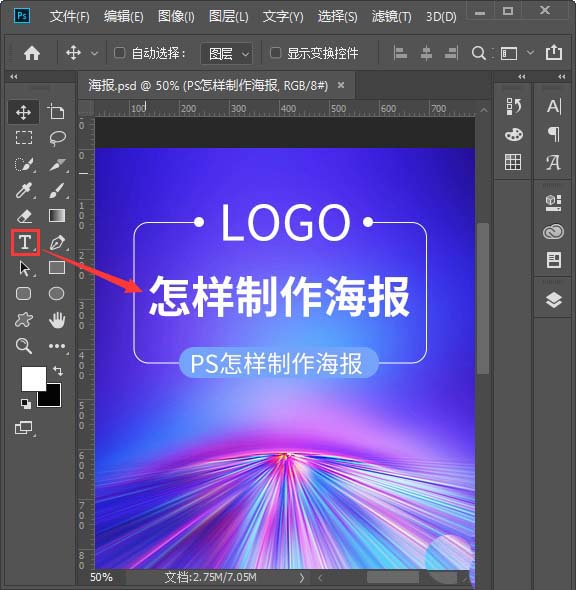
Task: Select the Quick Selection tool
Action: click(x=24, y=164)
